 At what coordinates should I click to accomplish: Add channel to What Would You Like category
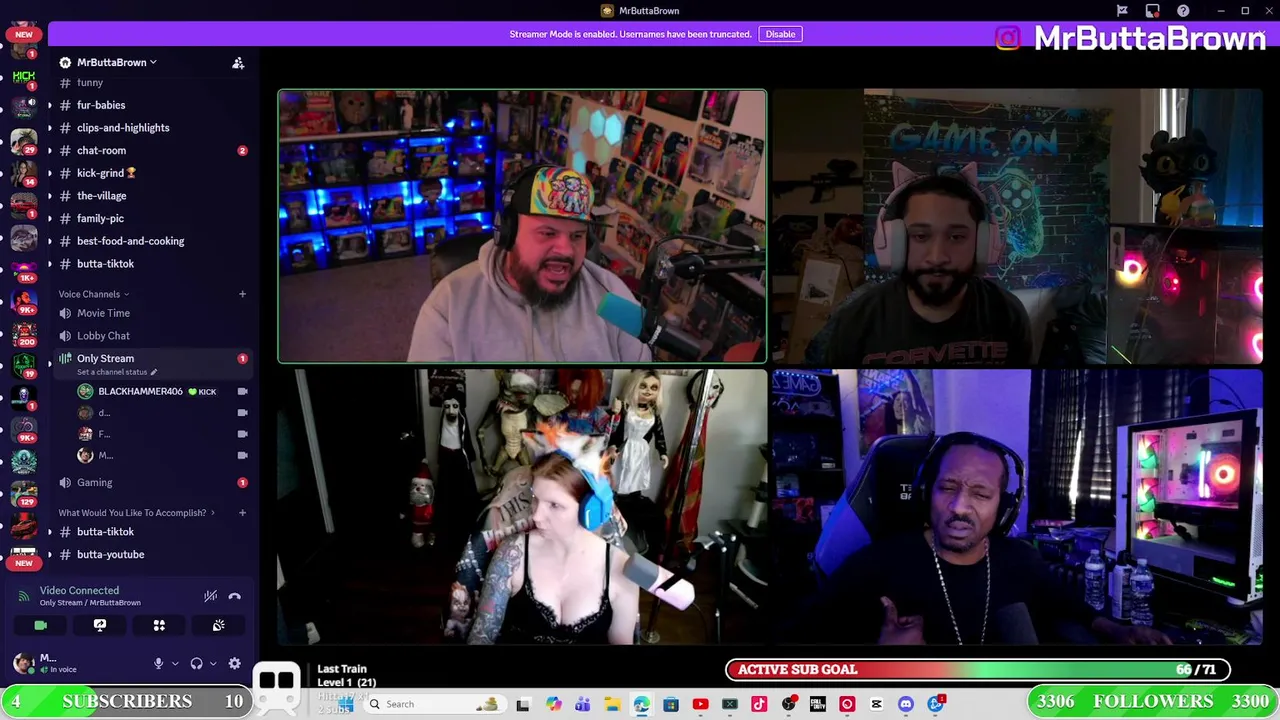click(x=242, y=513)
